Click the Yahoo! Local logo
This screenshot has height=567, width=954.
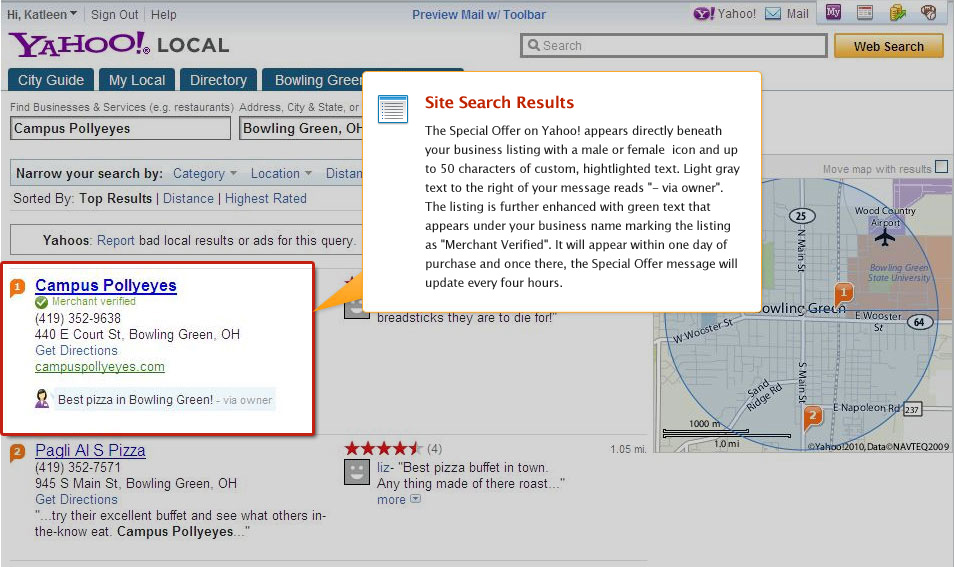tap(119, 44)
